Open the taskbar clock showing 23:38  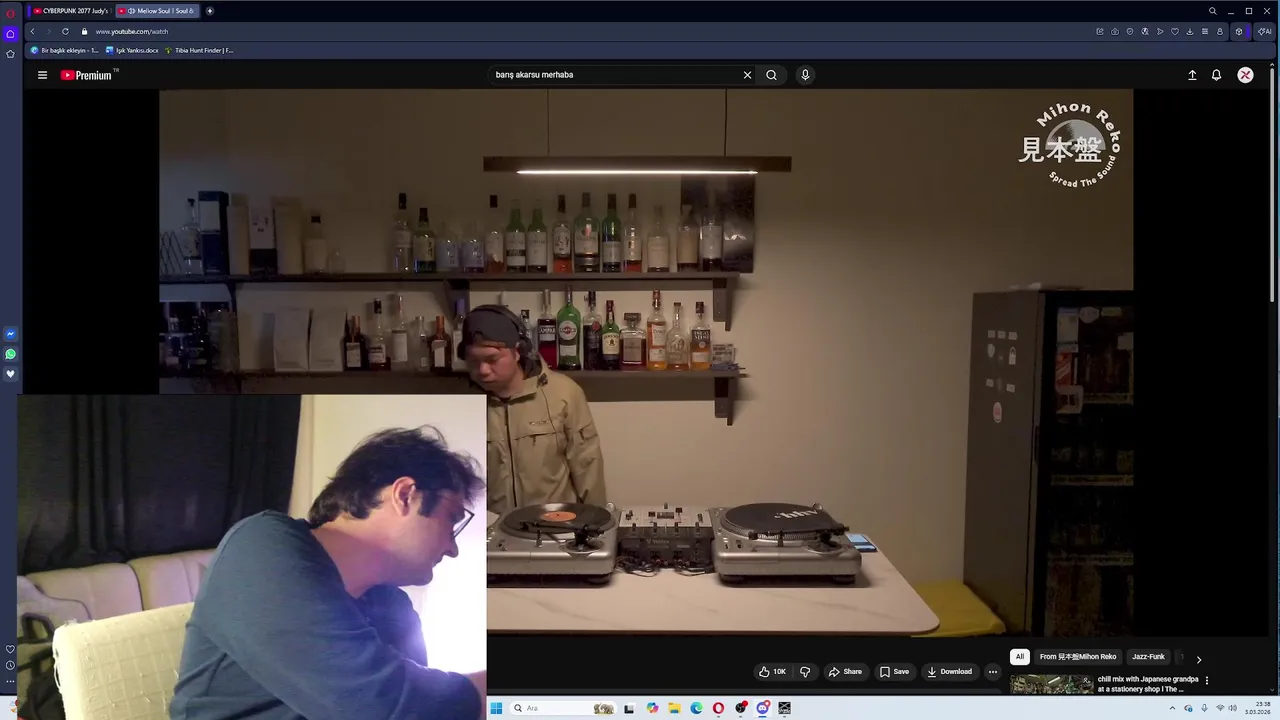click(x=1257, y=708)
